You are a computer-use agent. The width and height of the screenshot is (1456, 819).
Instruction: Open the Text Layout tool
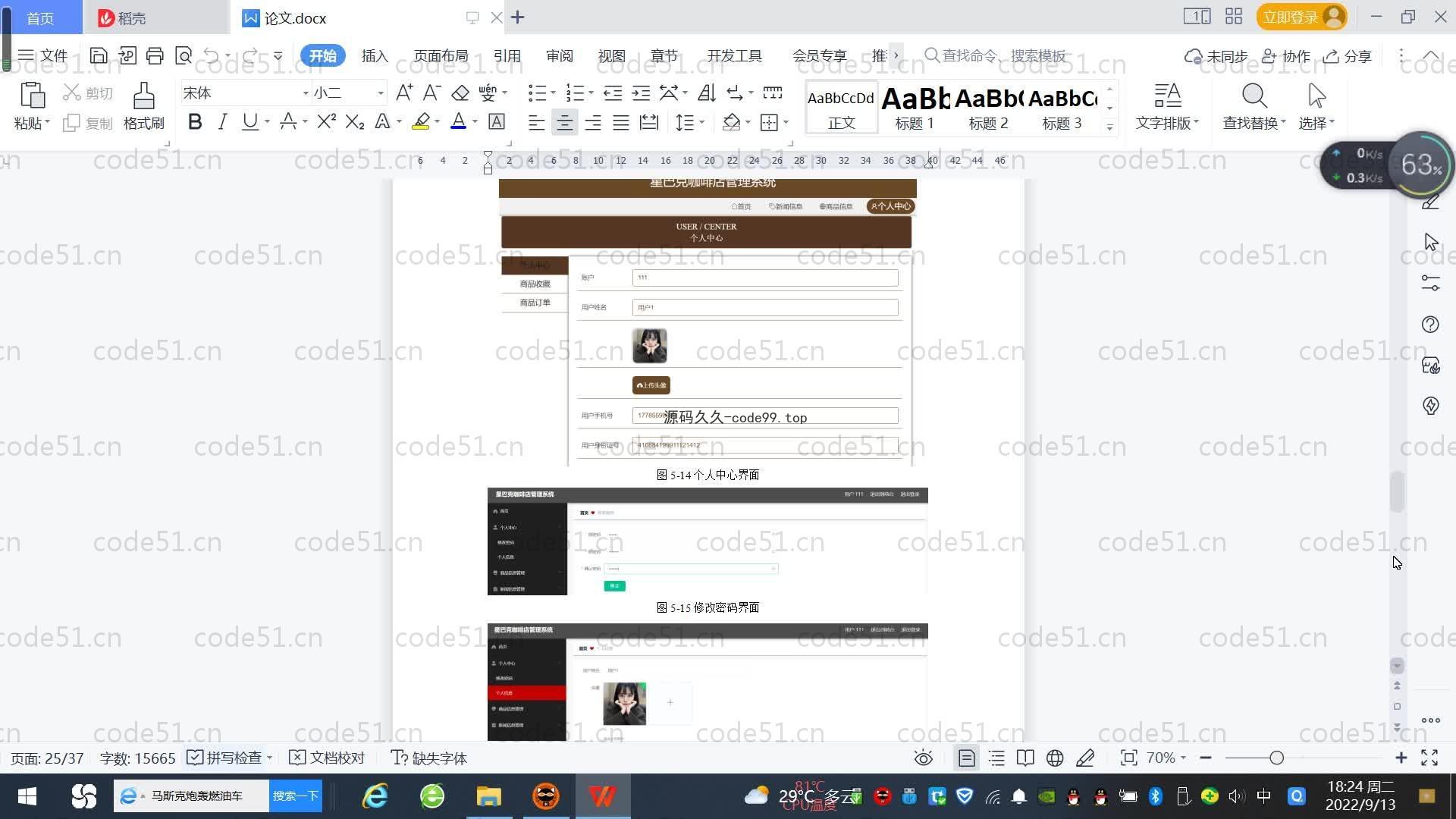1167,106
